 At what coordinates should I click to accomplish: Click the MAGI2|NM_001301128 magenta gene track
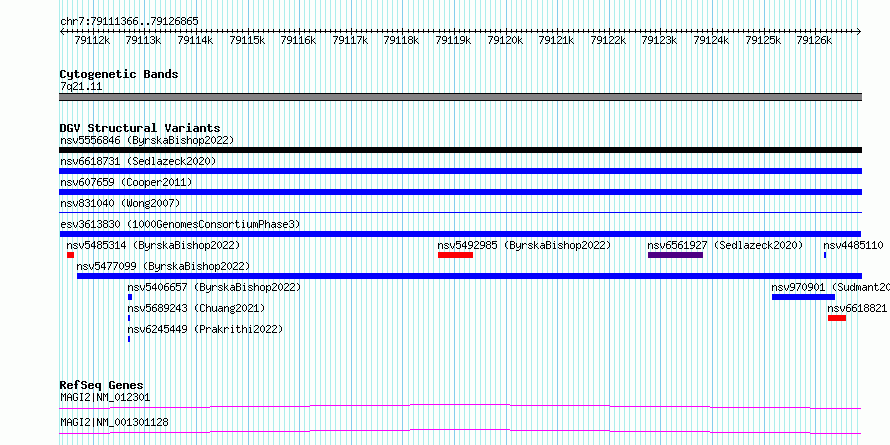(x=460, y=431)
